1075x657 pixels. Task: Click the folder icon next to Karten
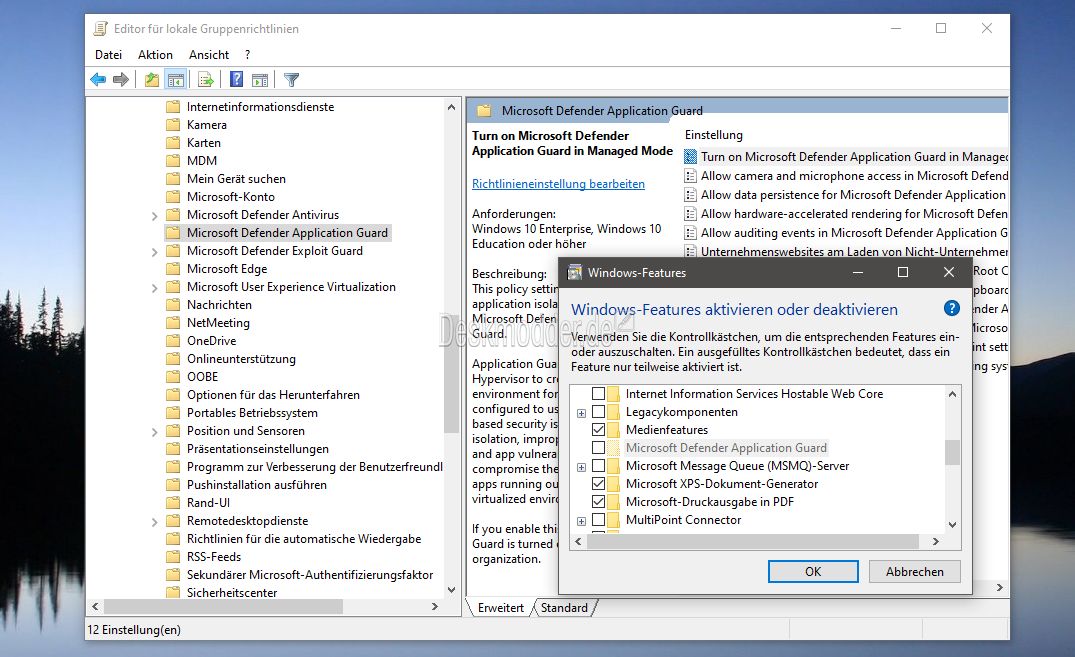pyautogui.click(x=173, y=143)
